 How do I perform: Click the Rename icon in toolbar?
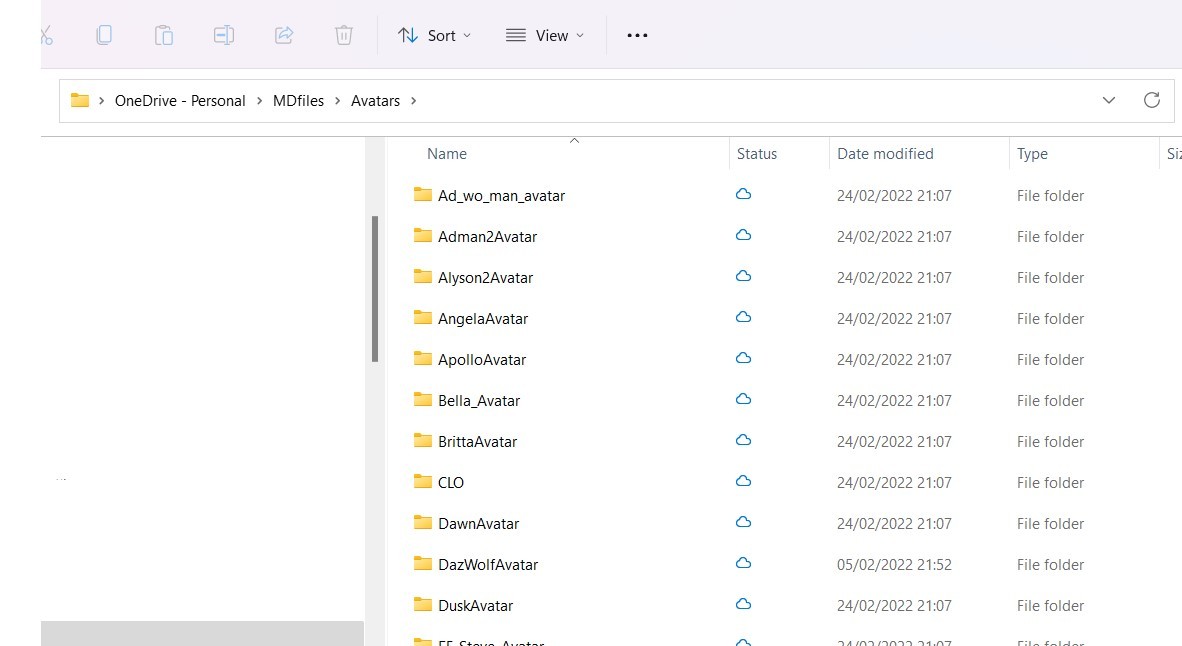click(x=224, y=35)
